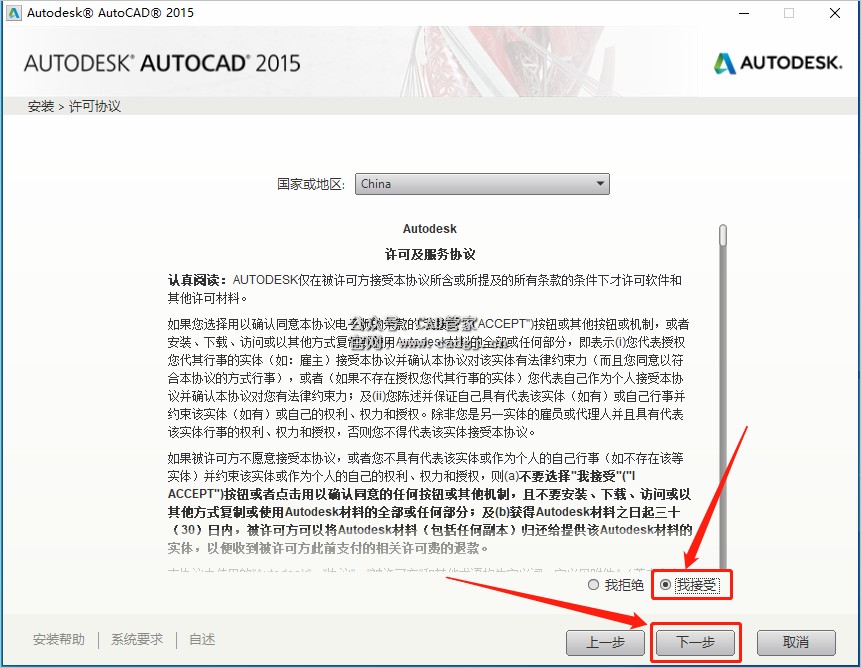Click the 许可协议 breadcrumb text
This screenshot has width=861, height=668.
click(x=94, y=106)
